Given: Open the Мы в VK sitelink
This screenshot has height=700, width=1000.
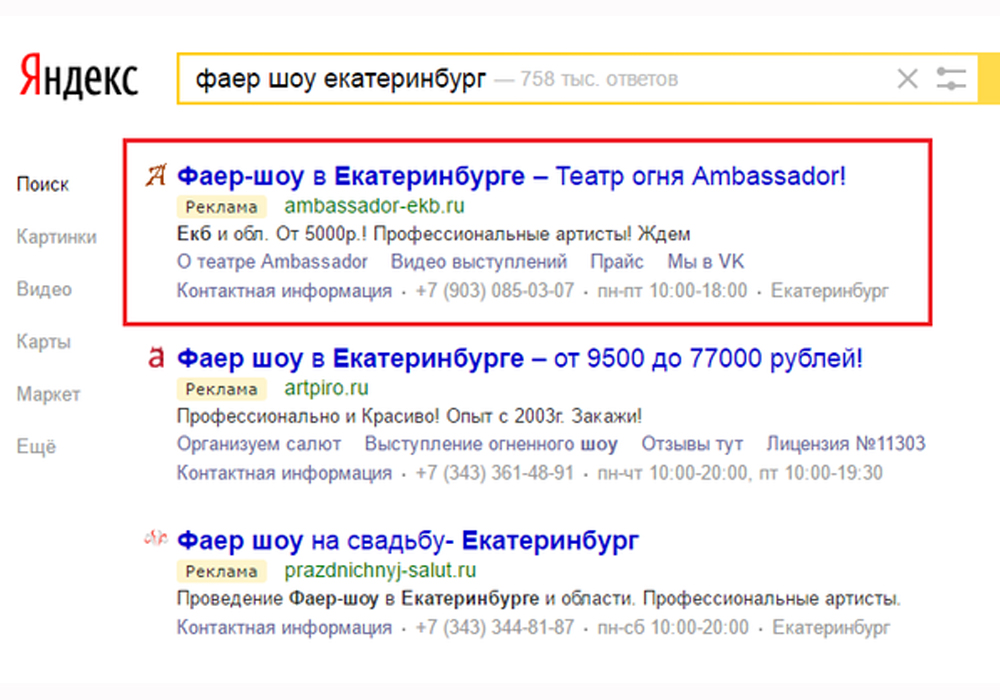Looking at the screenshot, I should click(706, 261).
